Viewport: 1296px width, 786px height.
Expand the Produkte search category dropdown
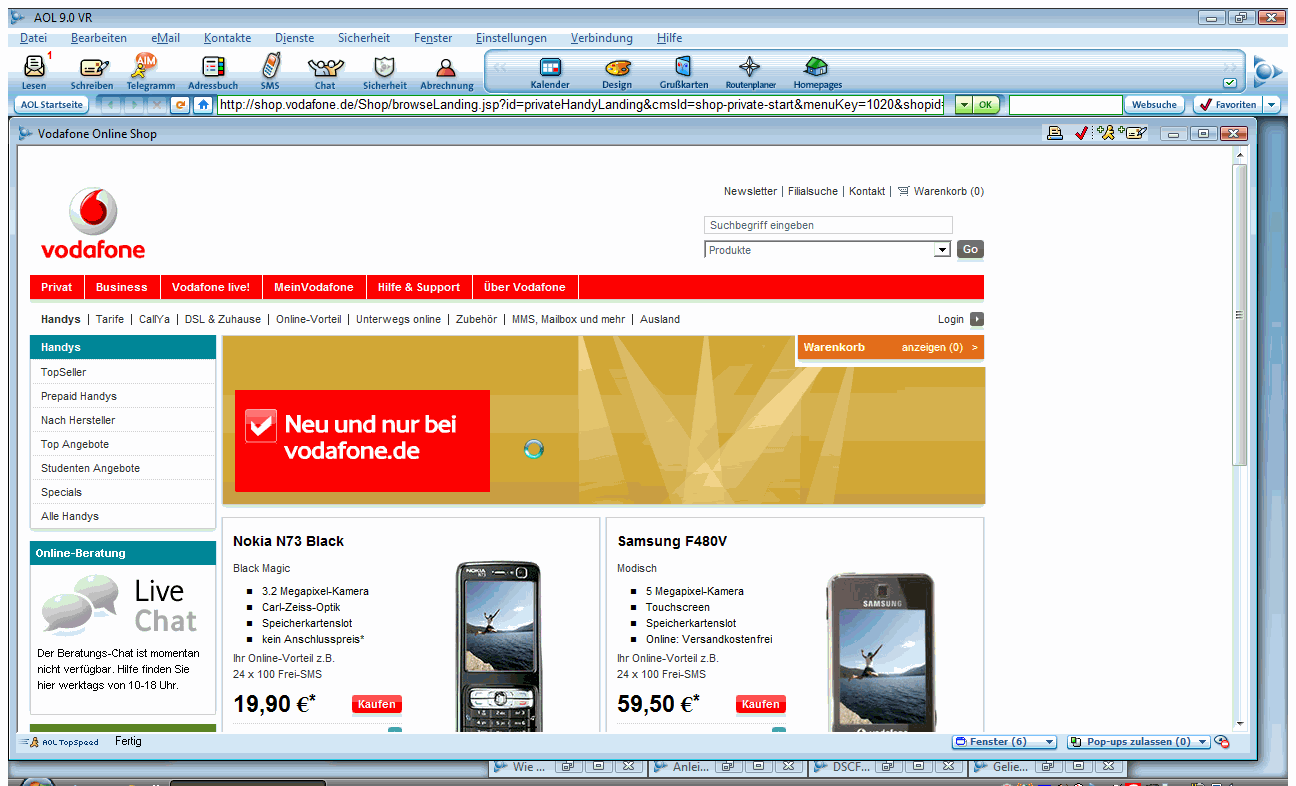[941, 250]
